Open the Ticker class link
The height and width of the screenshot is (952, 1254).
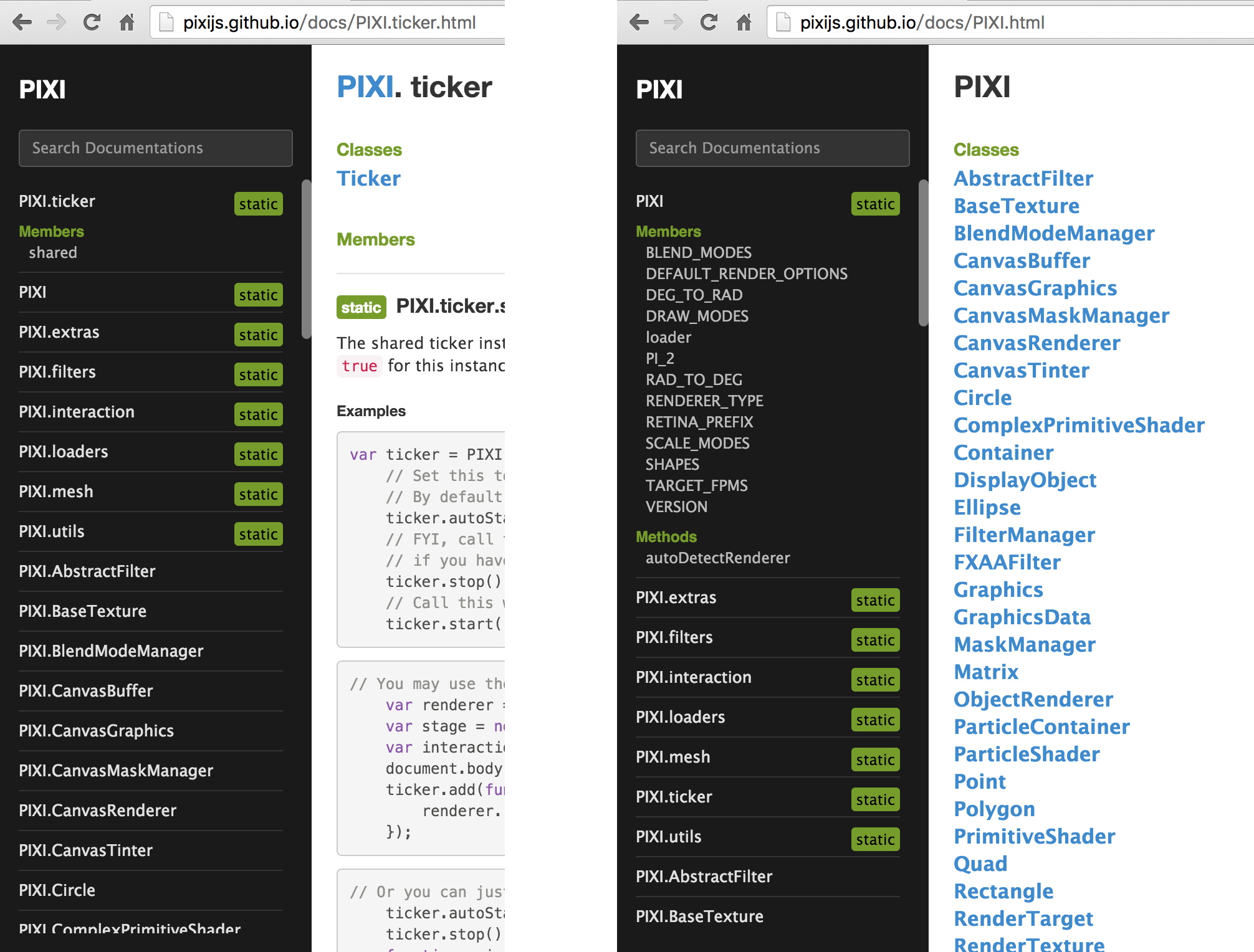point(368,179)
